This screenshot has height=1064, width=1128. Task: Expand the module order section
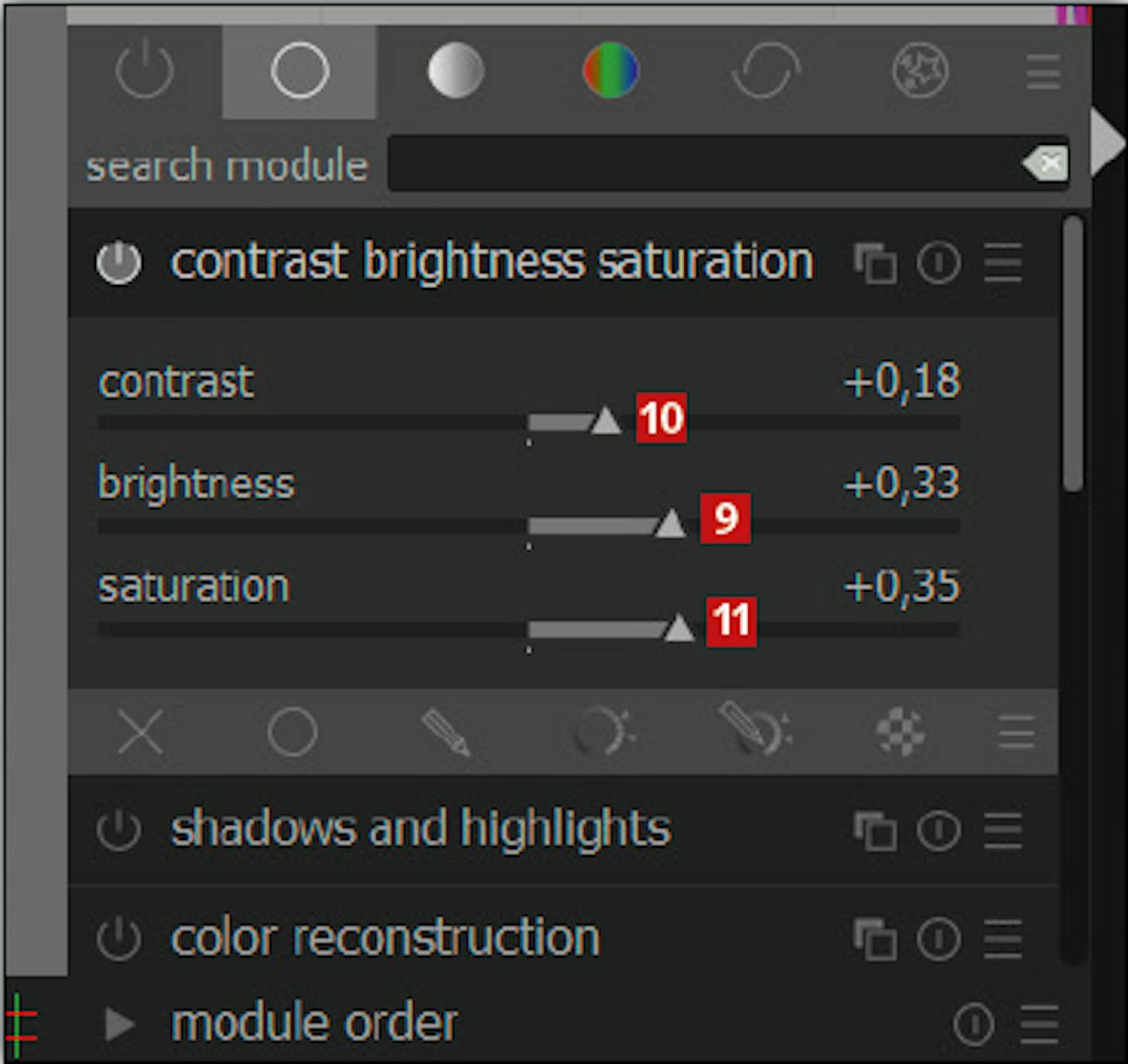pos(119,1024)
